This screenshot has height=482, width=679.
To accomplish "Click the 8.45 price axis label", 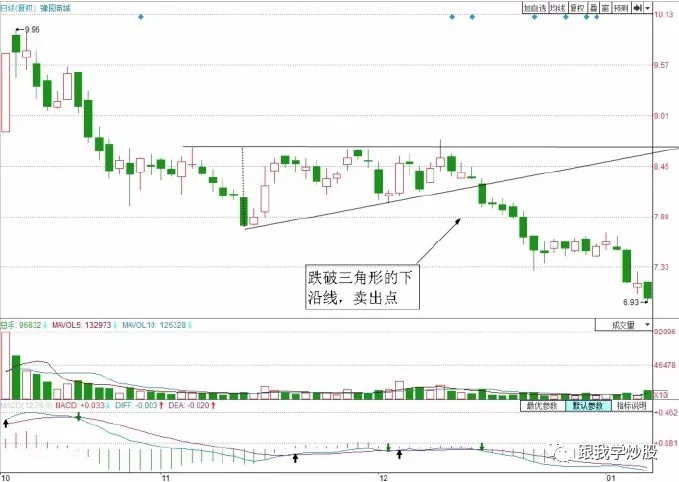I will [661, 167].
